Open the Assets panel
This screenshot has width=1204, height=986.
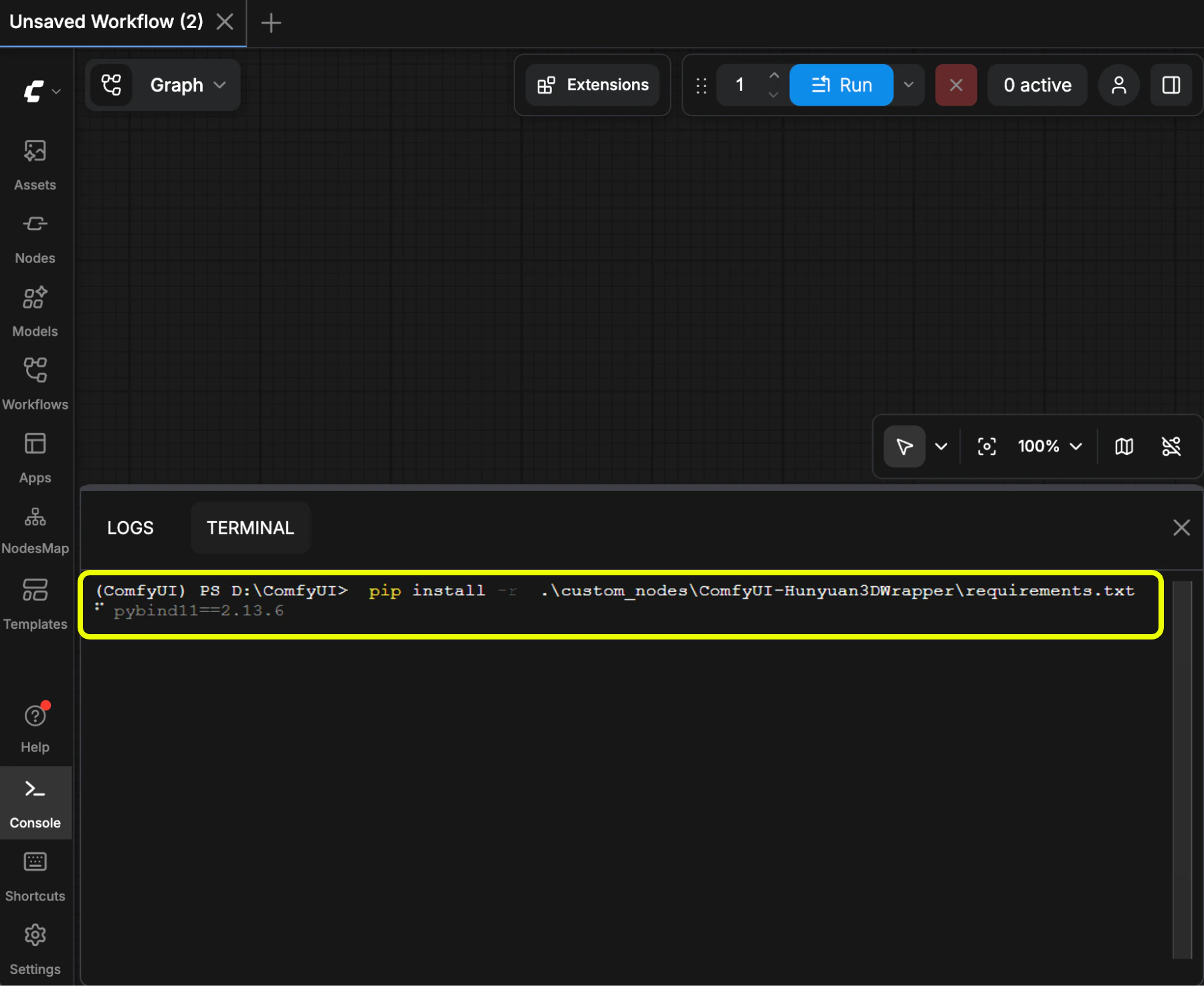click(35, 164)
